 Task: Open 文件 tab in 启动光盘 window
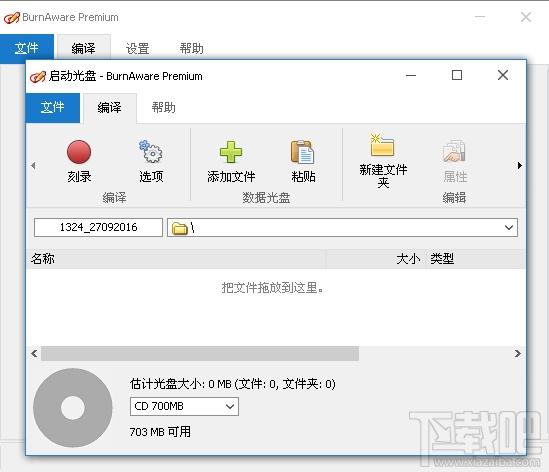tap(53, 108)
